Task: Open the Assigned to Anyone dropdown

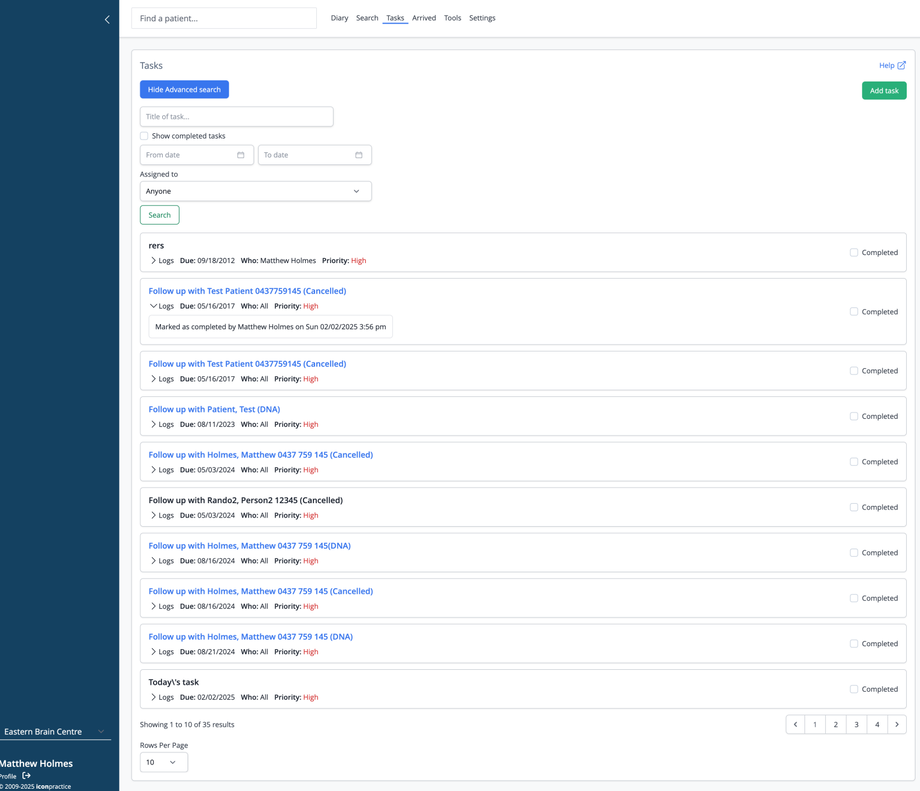Action: [255, 191]
